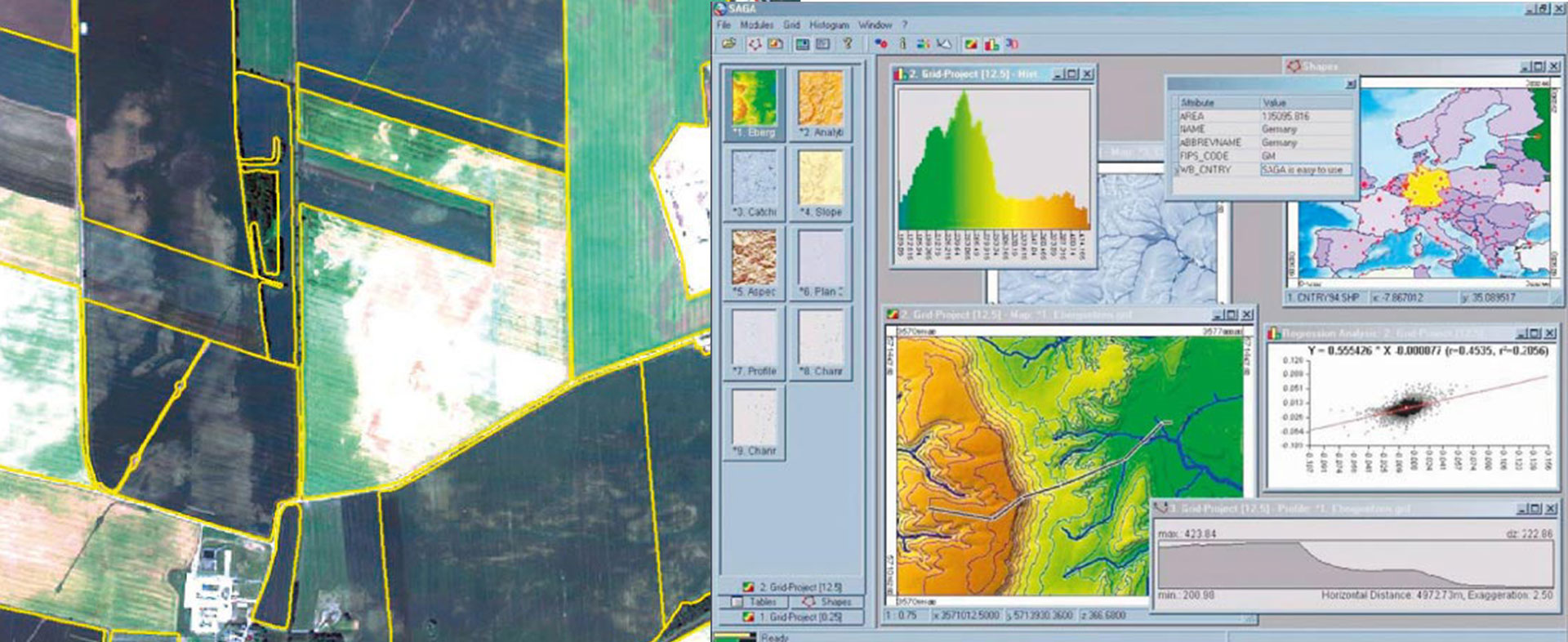Image resolution: width=1568 pixels, height=642 pixels.
Task: Click the teal window layout toolbar icon
Action: click(803, 43)
